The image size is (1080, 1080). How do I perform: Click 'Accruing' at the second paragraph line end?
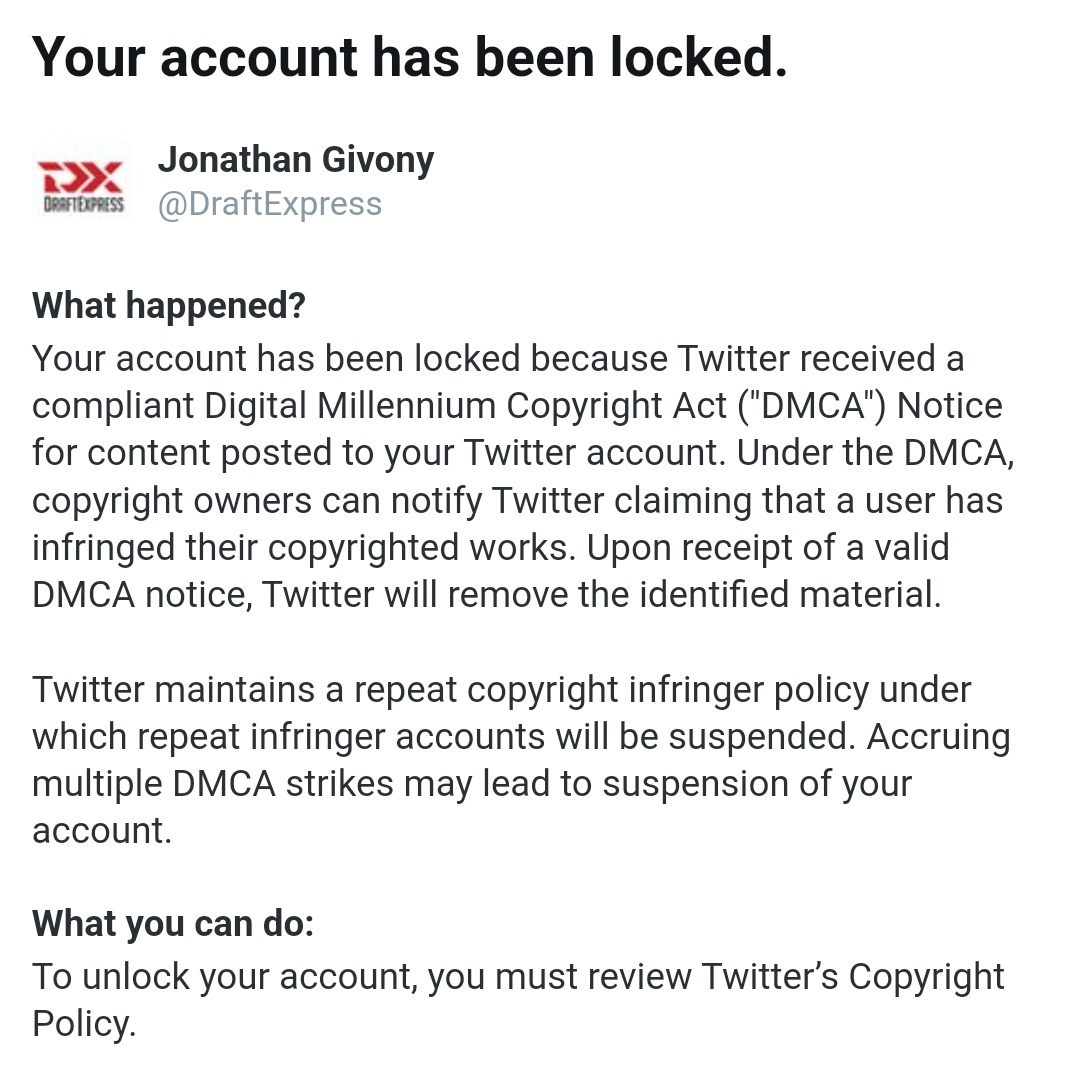tap(939, 737)
